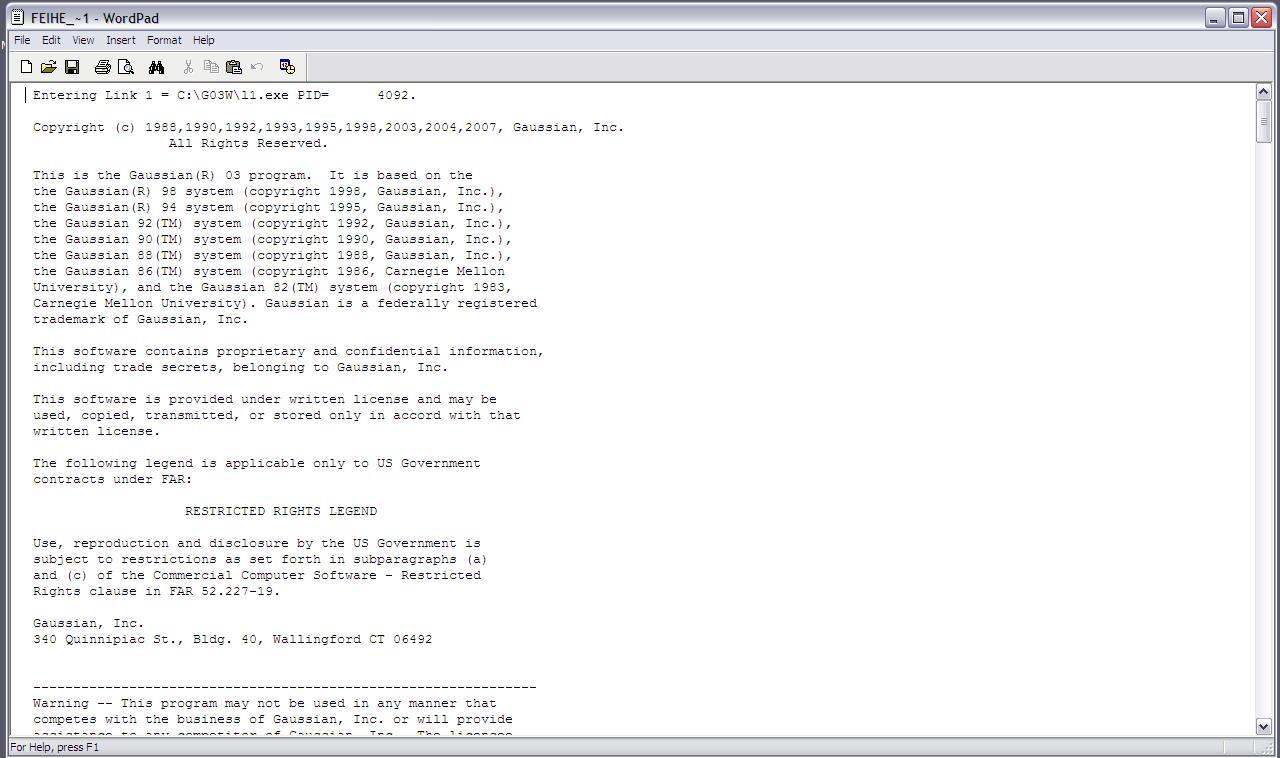Click the address line "340 Quinnipiac St., Bldg. 40"

[x=232, y=639]
